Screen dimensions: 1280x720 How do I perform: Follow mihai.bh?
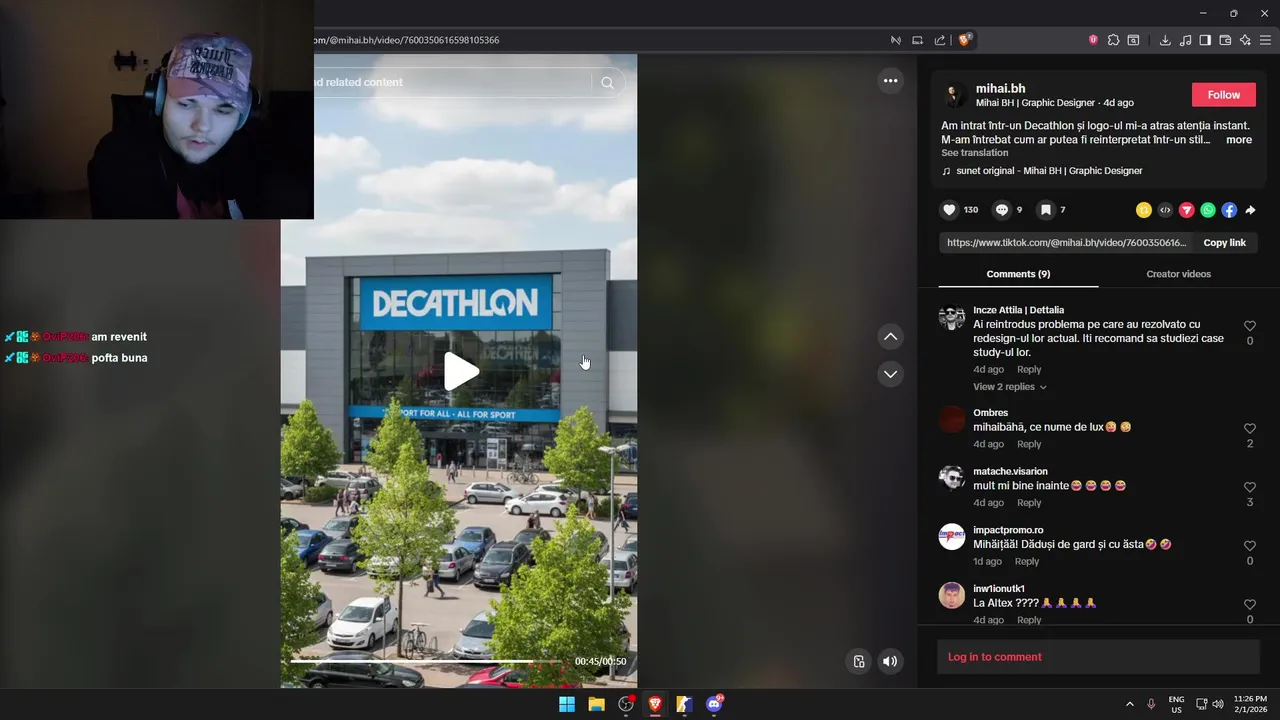(1223, 95)
